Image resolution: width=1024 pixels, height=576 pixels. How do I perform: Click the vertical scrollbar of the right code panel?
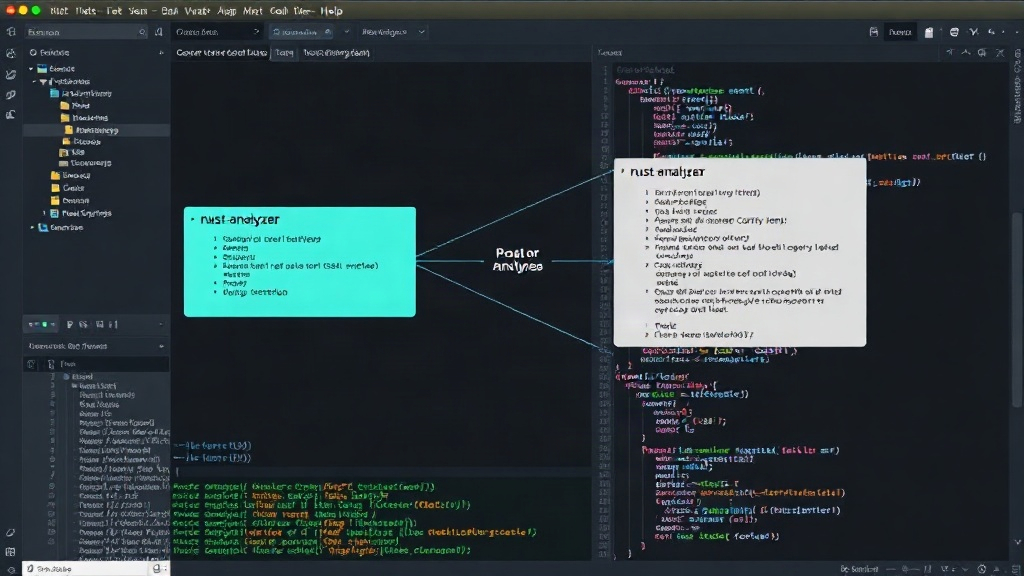click(x=1017, y=310)
